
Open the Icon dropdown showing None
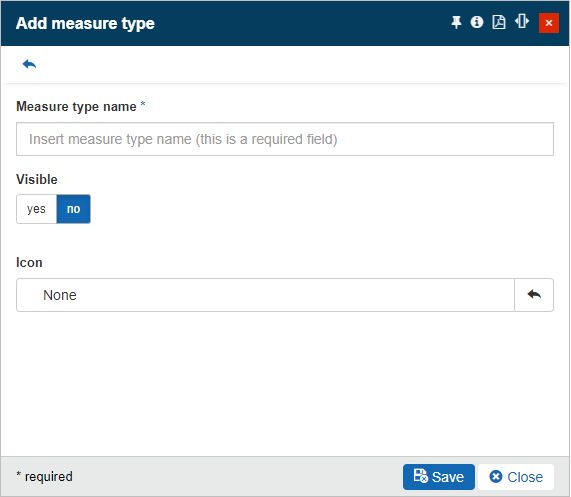pyautogui.click(x=265, y=295)
